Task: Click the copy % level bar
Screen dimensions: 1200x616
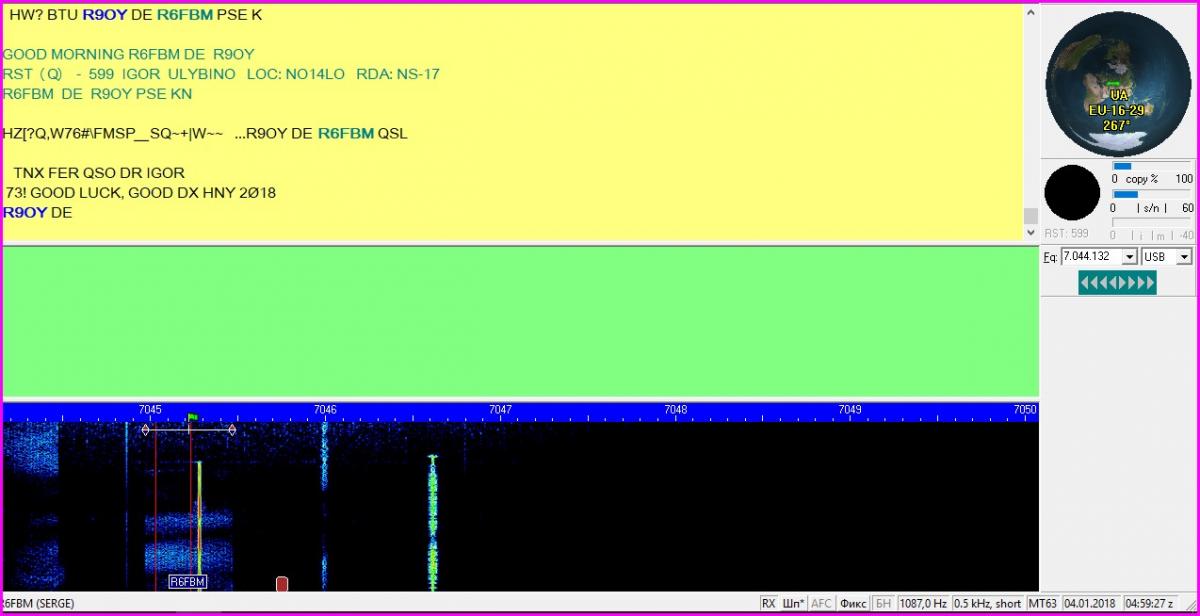Action: pos(1152,166)
